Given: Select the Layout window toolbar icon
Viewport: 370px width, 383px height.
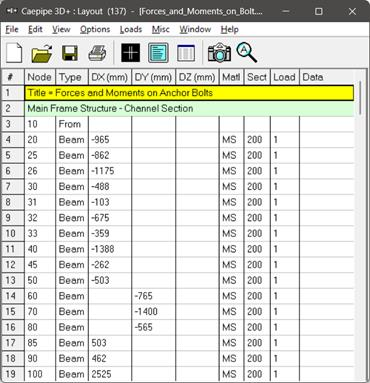Looking at the screenshot, I should 158,53.
